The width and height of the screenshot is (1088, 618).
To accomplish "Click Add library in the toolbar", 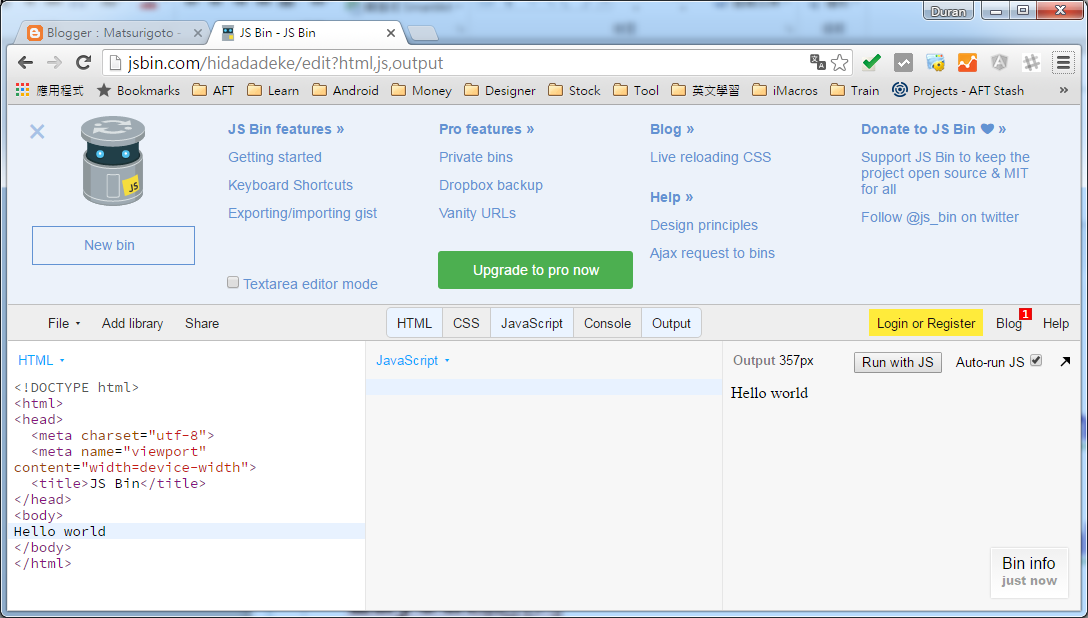I will point(133,323).
